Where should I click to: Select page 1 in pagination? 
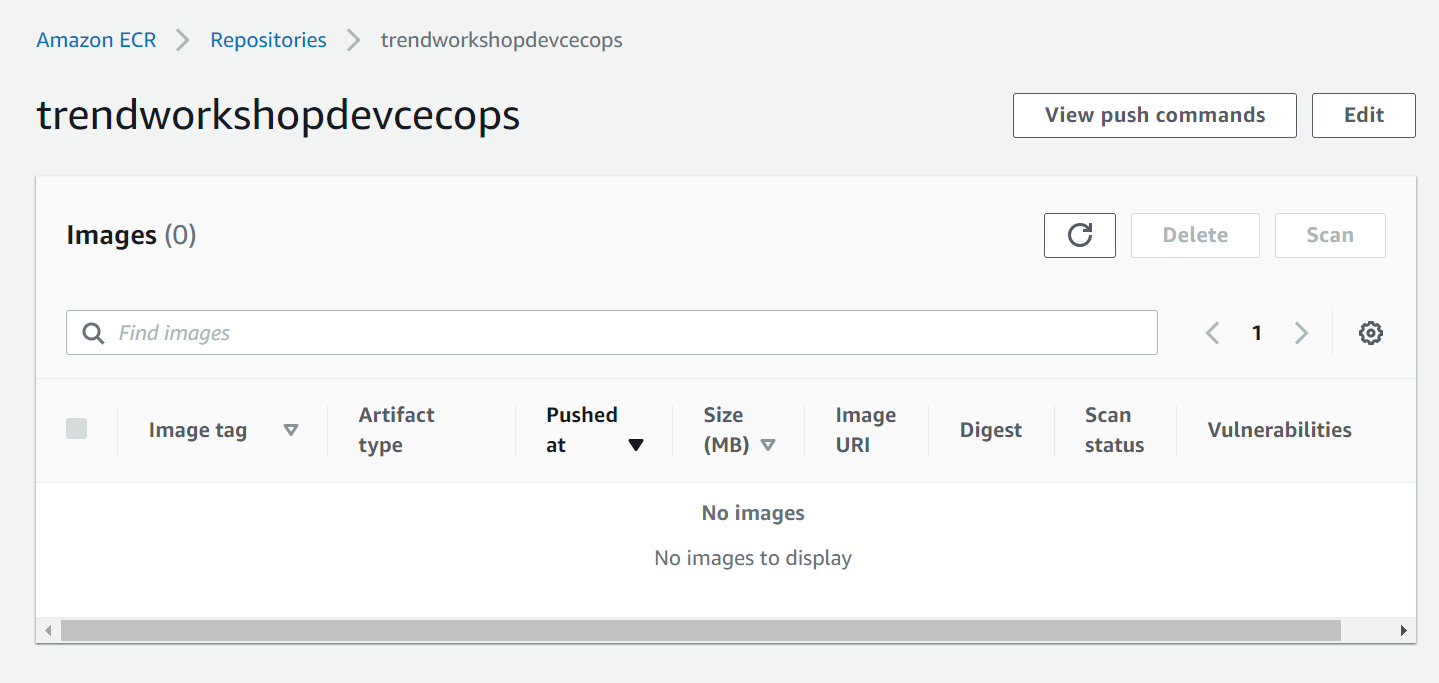(x=1257, y=333)
